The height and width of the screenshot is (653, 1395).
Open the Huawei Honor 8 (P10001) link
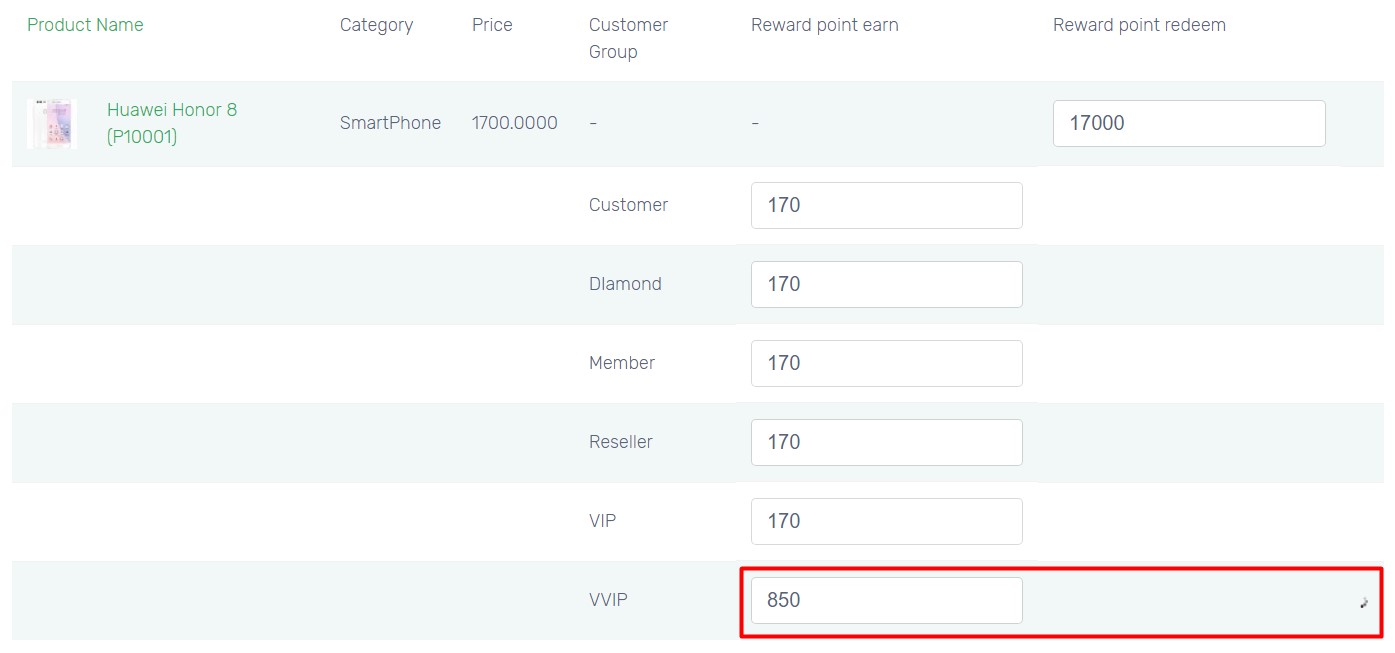coord(172,123)
